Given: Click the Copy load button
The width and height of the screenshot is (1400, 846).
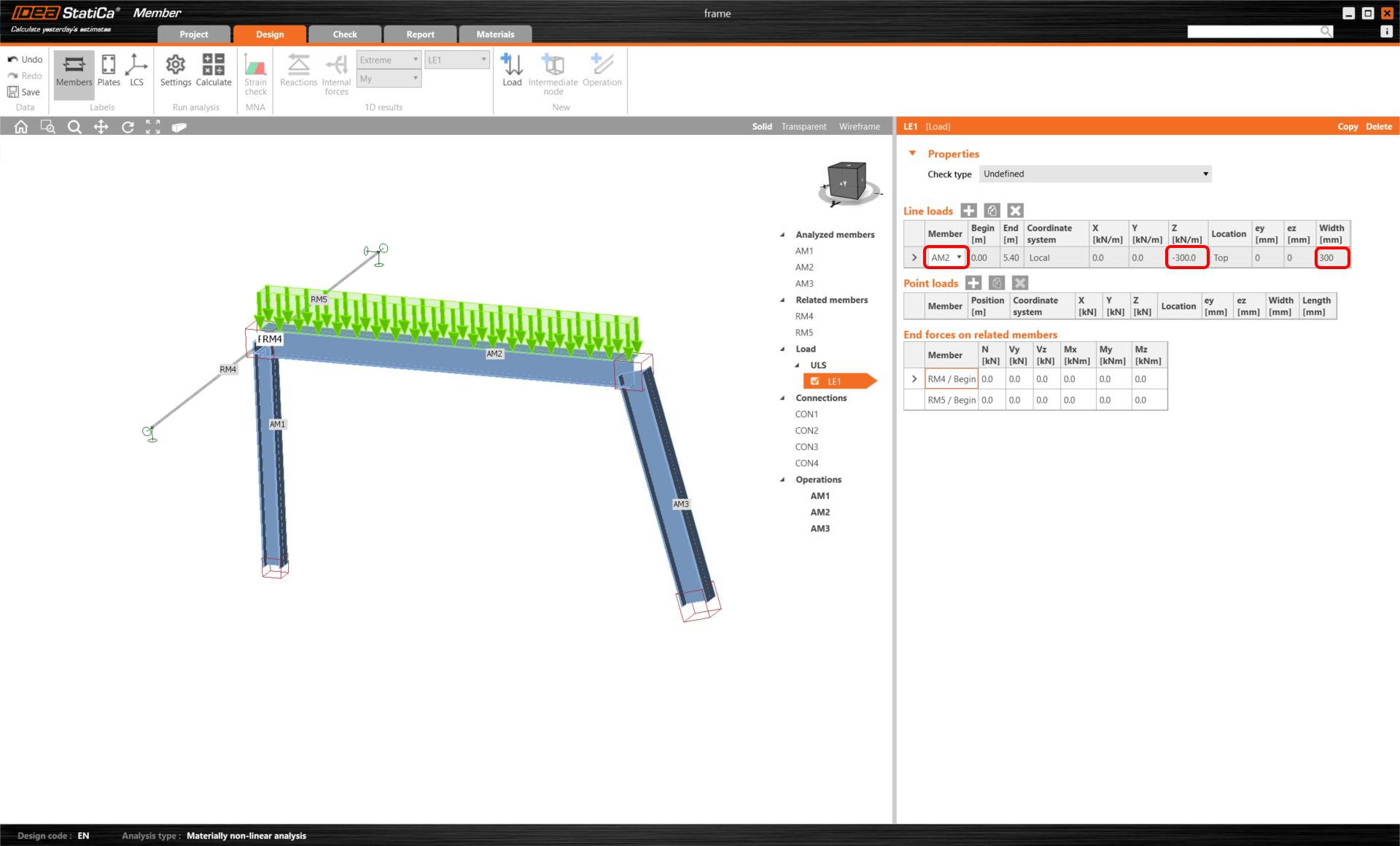Looking at the screenshot, I should (x=1347, y=127).
